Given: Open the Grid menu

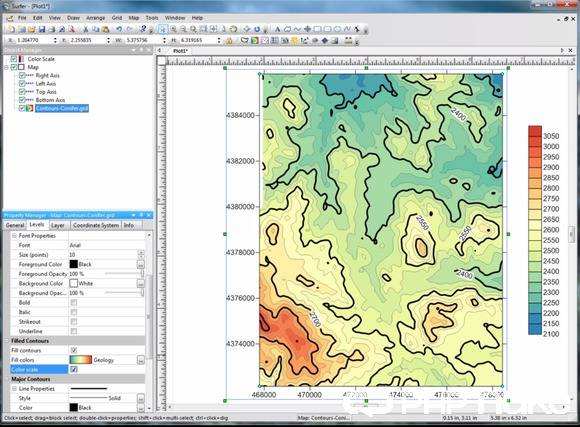Looking at the screenshot, I should pos(117,18).
